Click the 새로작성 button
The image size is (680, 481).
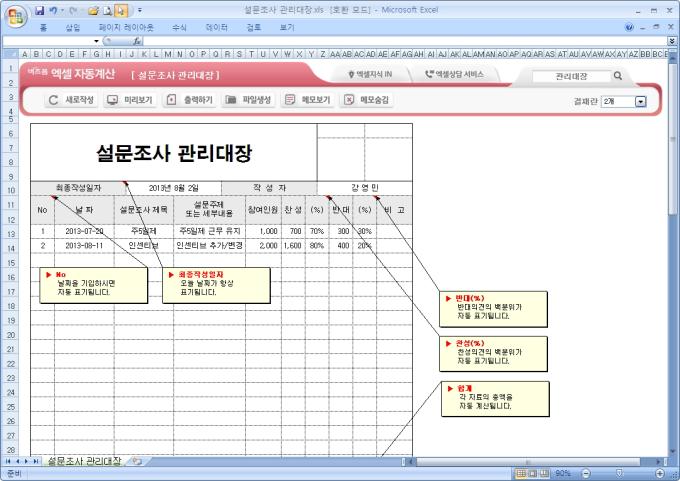point(72,100)
